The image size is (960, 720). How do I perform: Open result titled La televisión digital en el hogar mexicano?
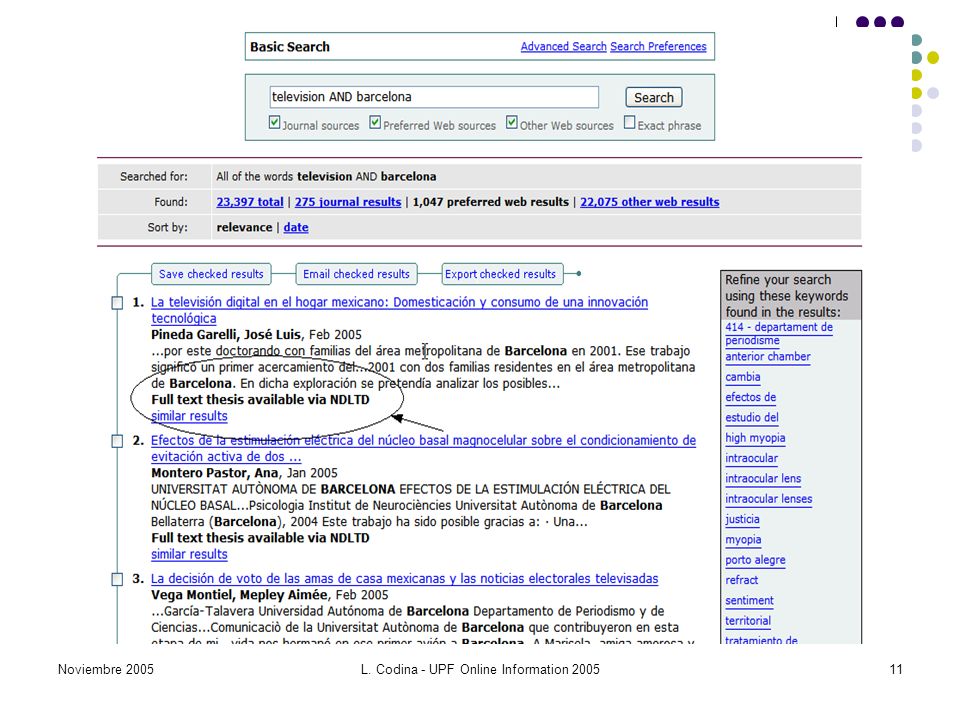point(399,310)
